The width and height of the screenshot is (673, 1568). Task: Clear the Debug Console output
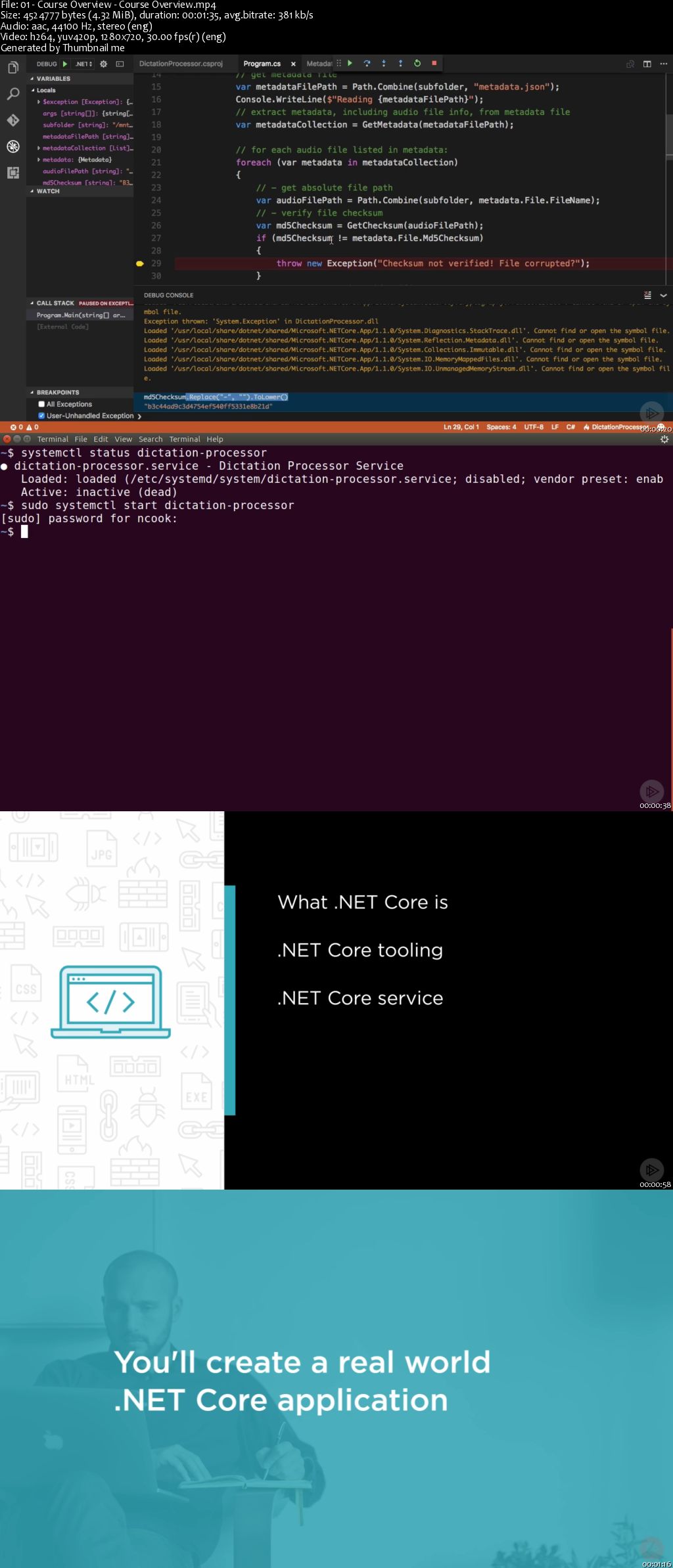647,295
